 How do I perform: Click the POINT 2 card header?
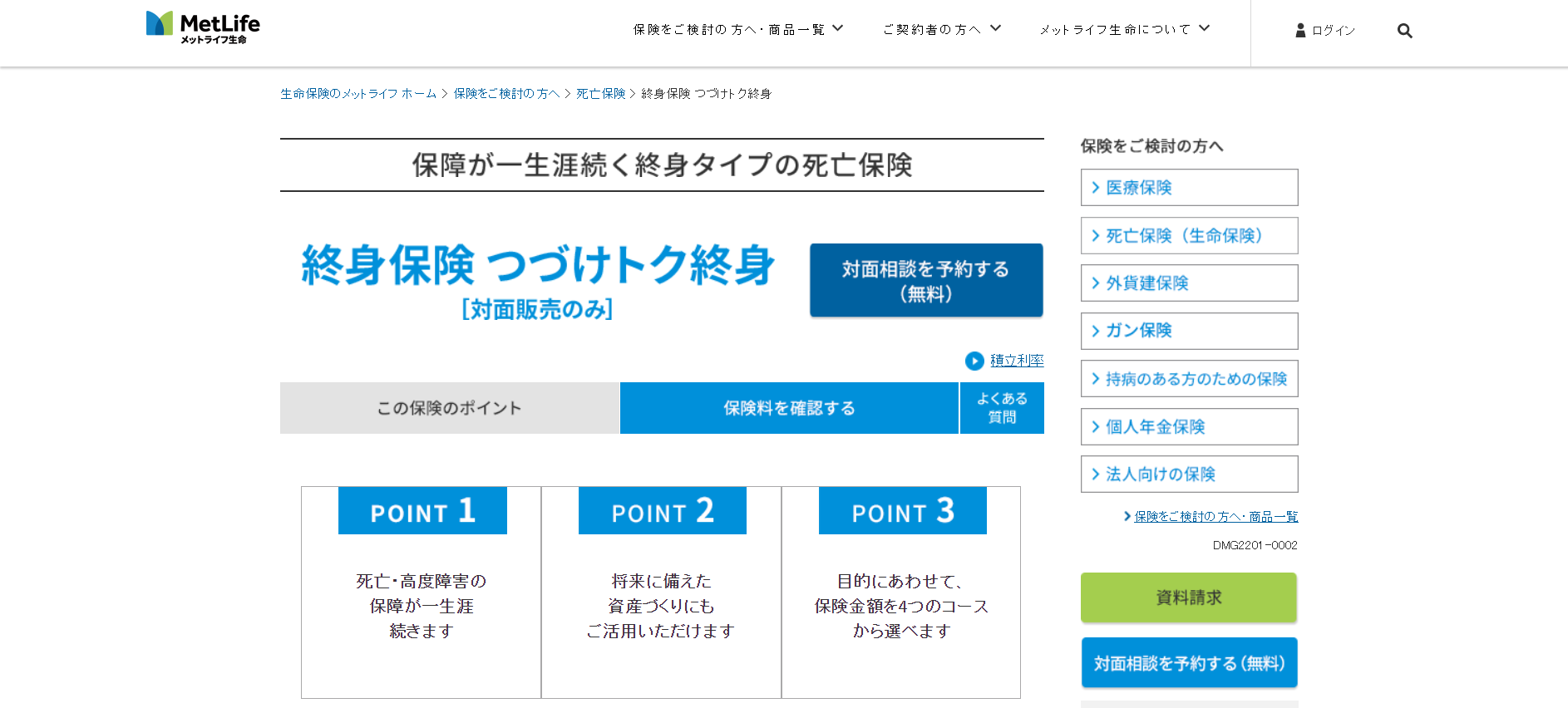pos(663,510)
